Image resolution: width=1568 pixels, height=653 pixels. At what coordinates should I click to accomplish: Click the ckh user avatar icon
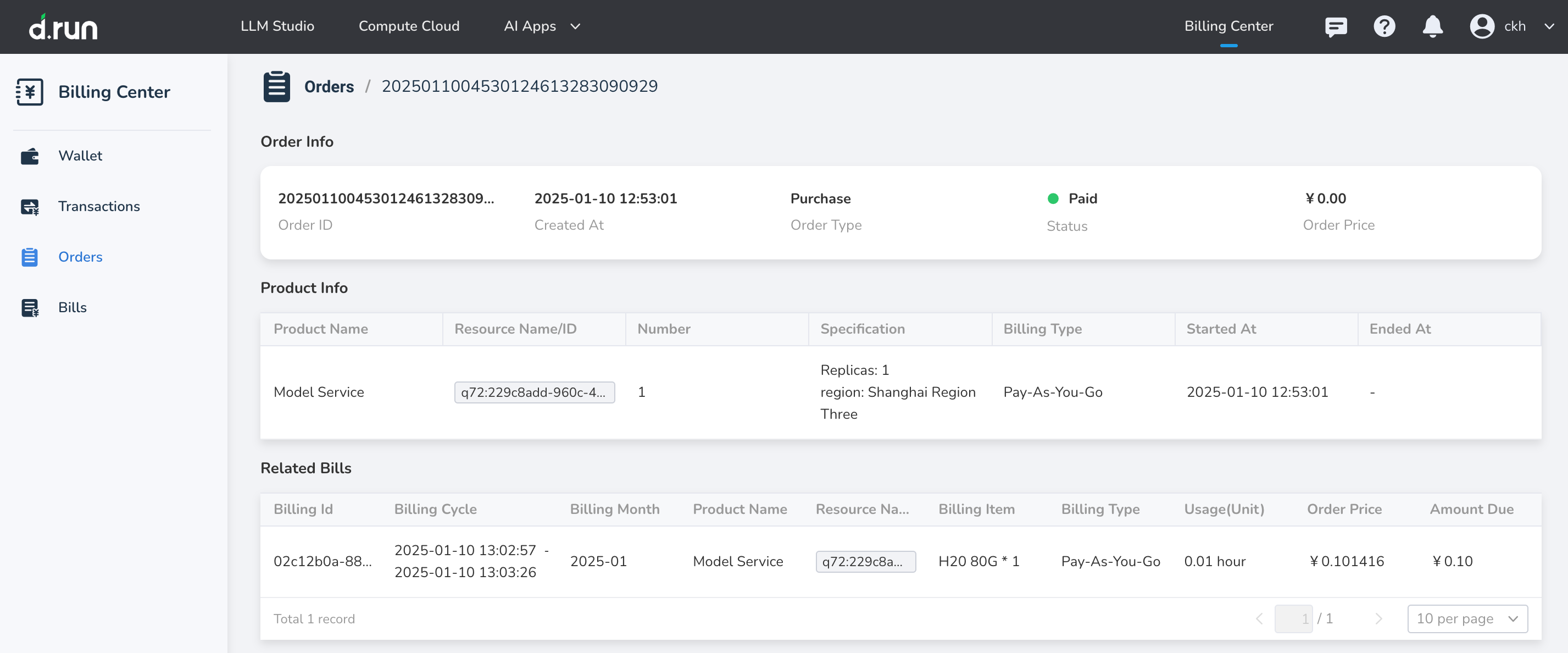(1482, 26)
